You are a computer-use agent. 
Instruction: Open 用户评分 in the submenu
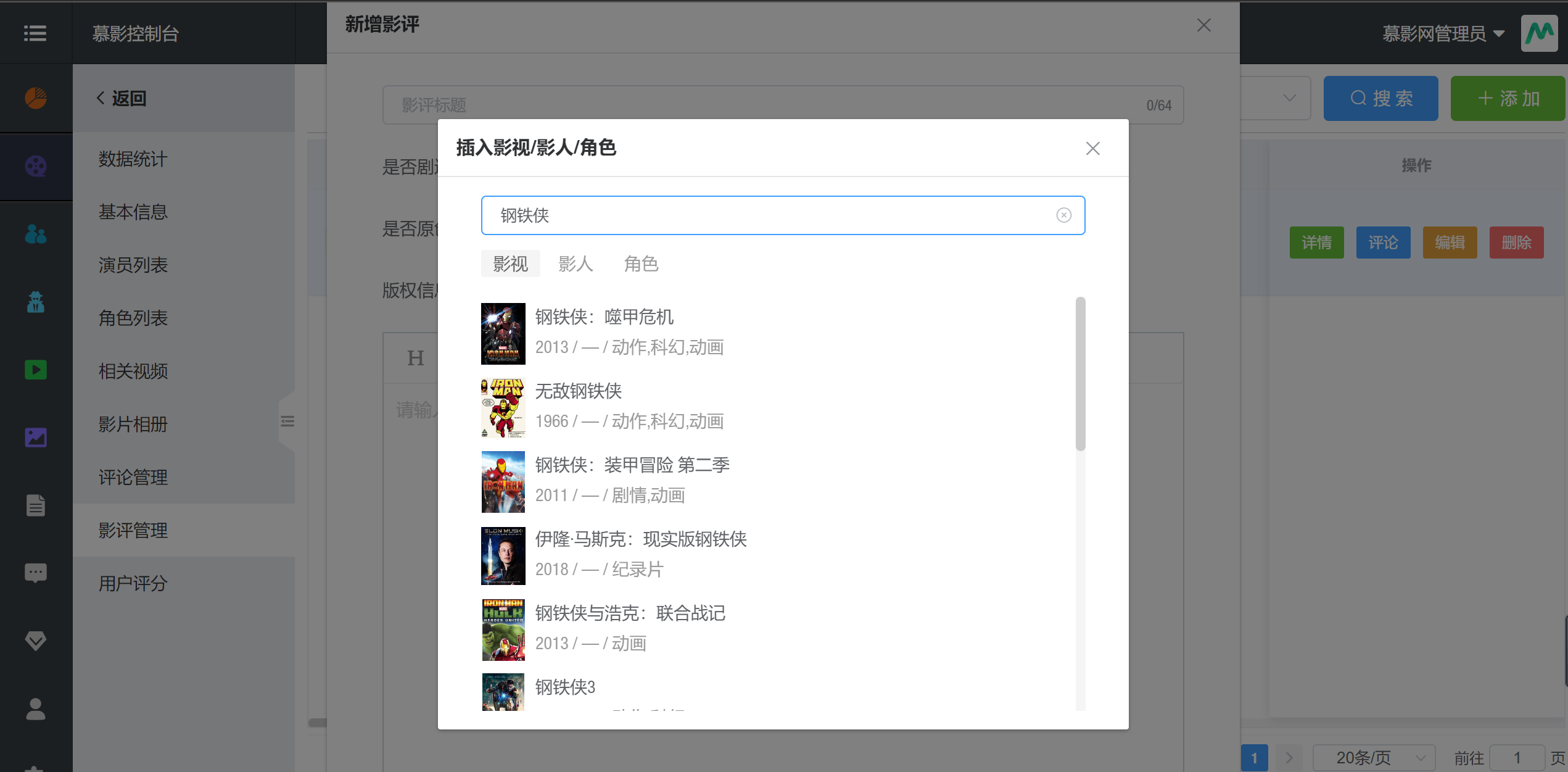tap(184, 583)
